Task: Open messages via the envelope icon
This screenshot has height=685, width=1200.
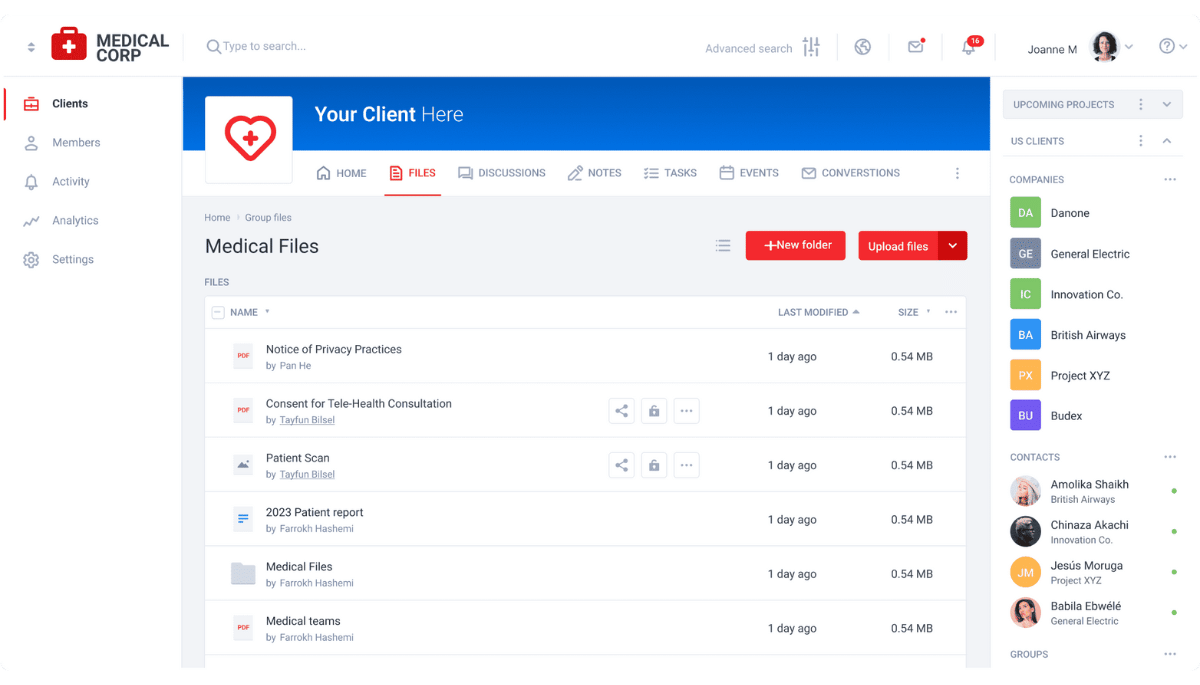Action: (x=916, y=46)
